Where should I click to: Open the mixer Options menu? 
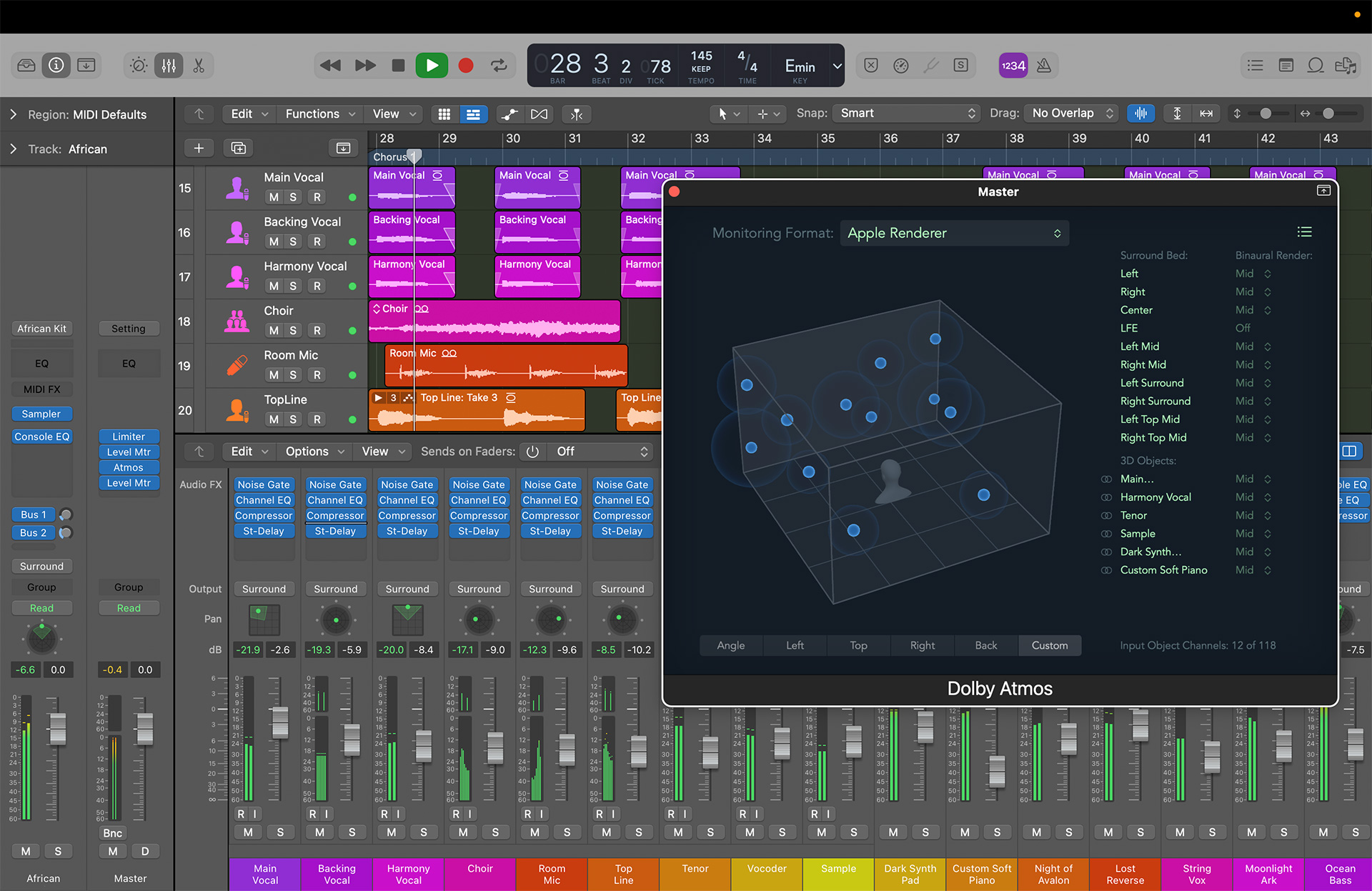pos(314,452)
